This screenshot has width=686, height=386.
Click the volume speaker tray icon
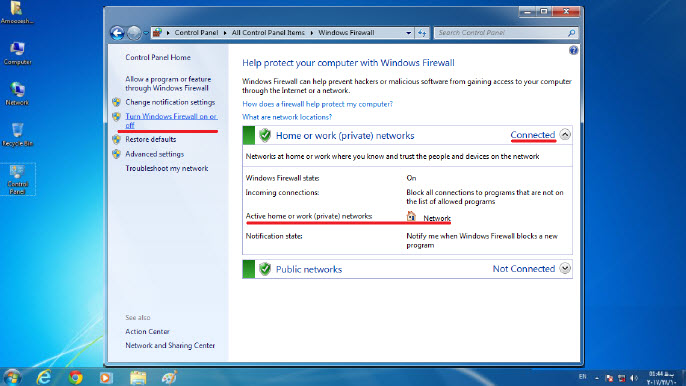point(634,378)
